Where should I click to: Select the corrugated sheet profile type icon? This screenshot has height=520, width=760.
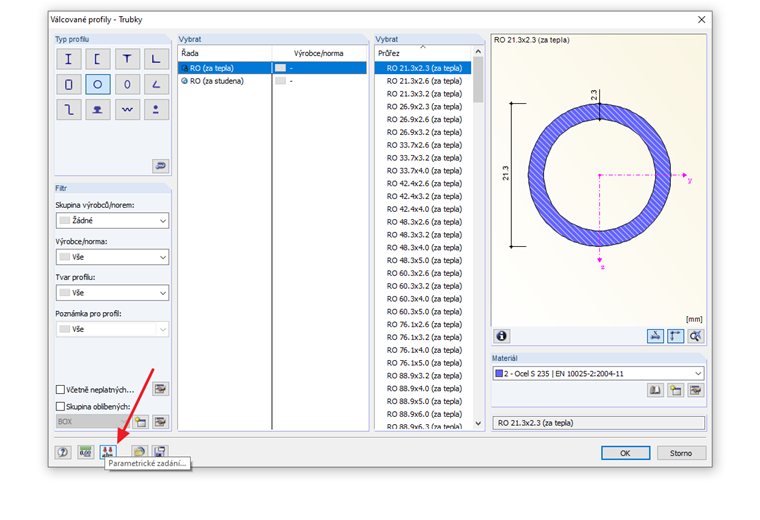(x=127, y=110)
